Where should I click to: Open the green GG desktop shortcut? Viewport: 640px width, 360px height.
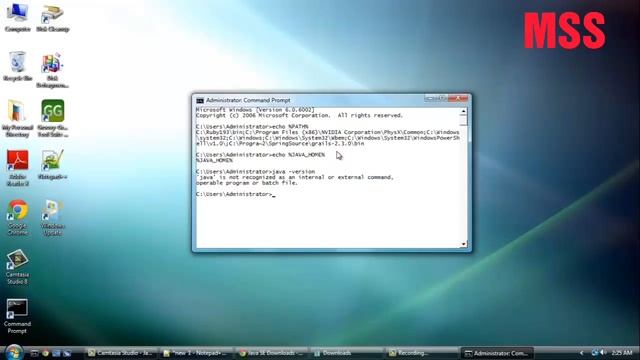point(53,119)
